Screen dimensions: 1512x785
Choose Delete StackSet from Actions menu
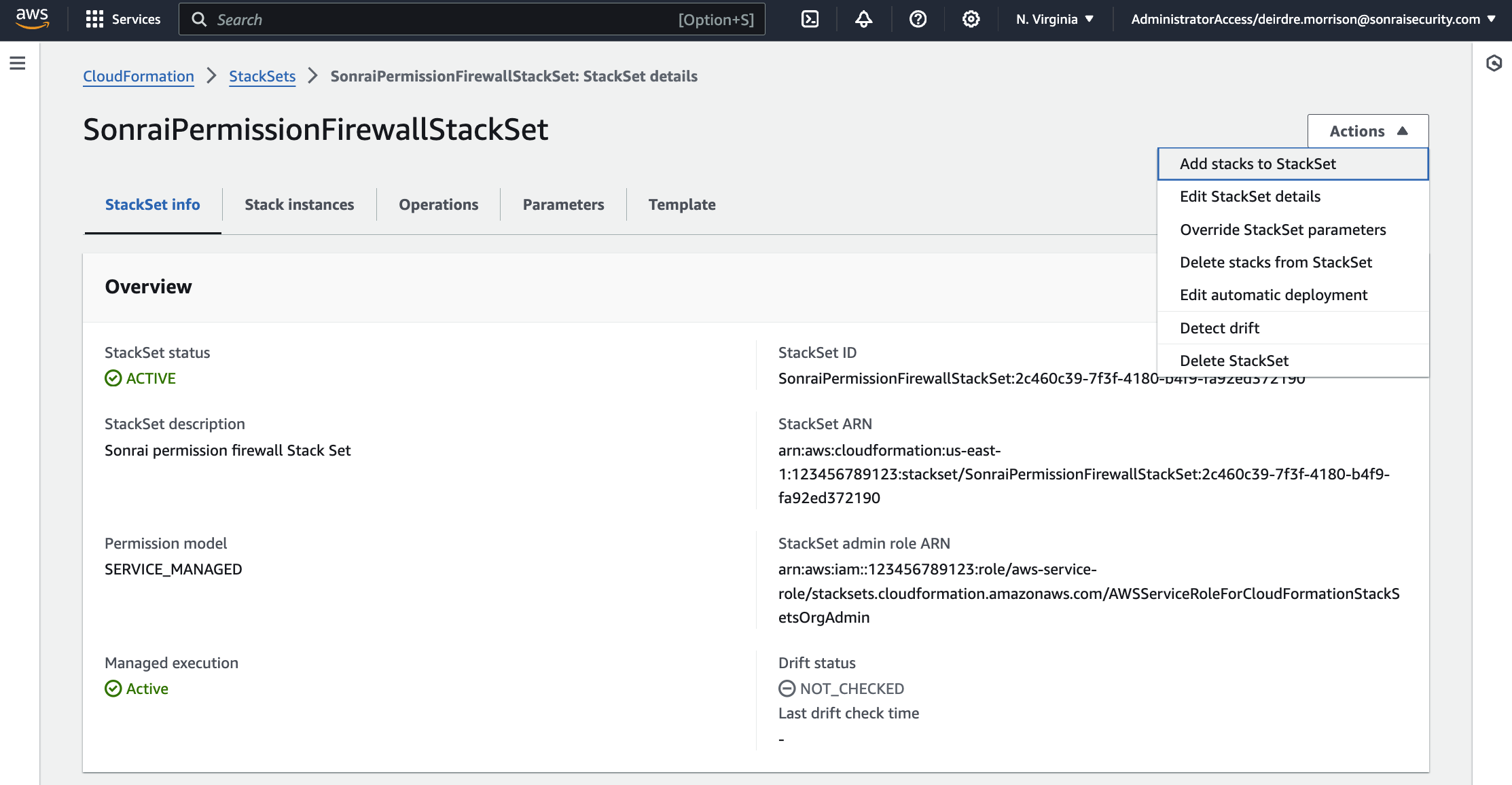(x=1293, y=361)
